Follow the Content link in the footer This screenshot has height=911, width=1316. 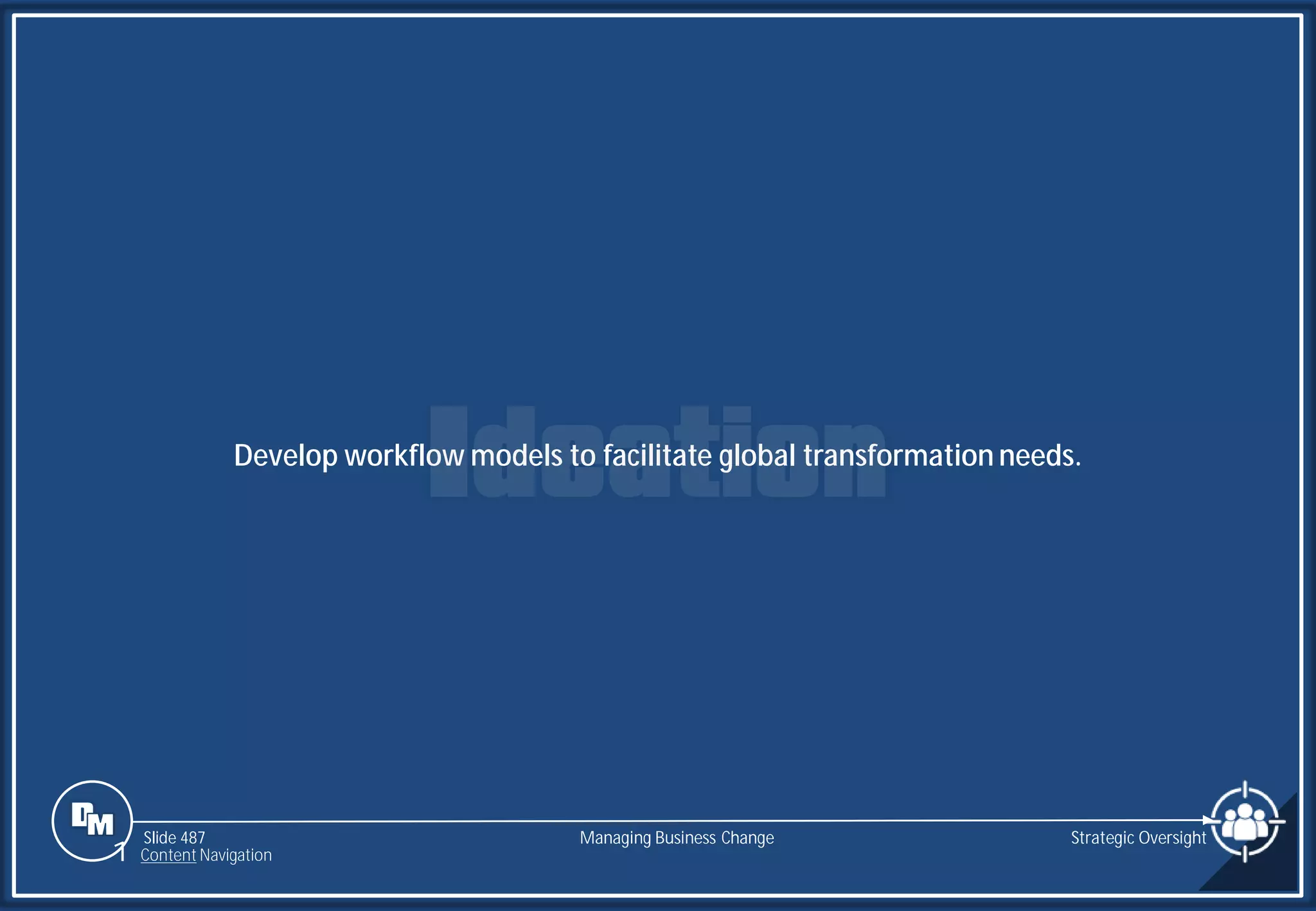point(168,855)
